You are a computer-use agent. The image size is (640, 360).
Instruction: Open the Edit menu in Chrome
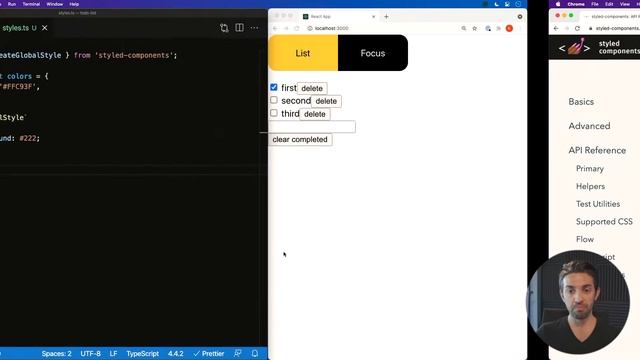(609, 4)
